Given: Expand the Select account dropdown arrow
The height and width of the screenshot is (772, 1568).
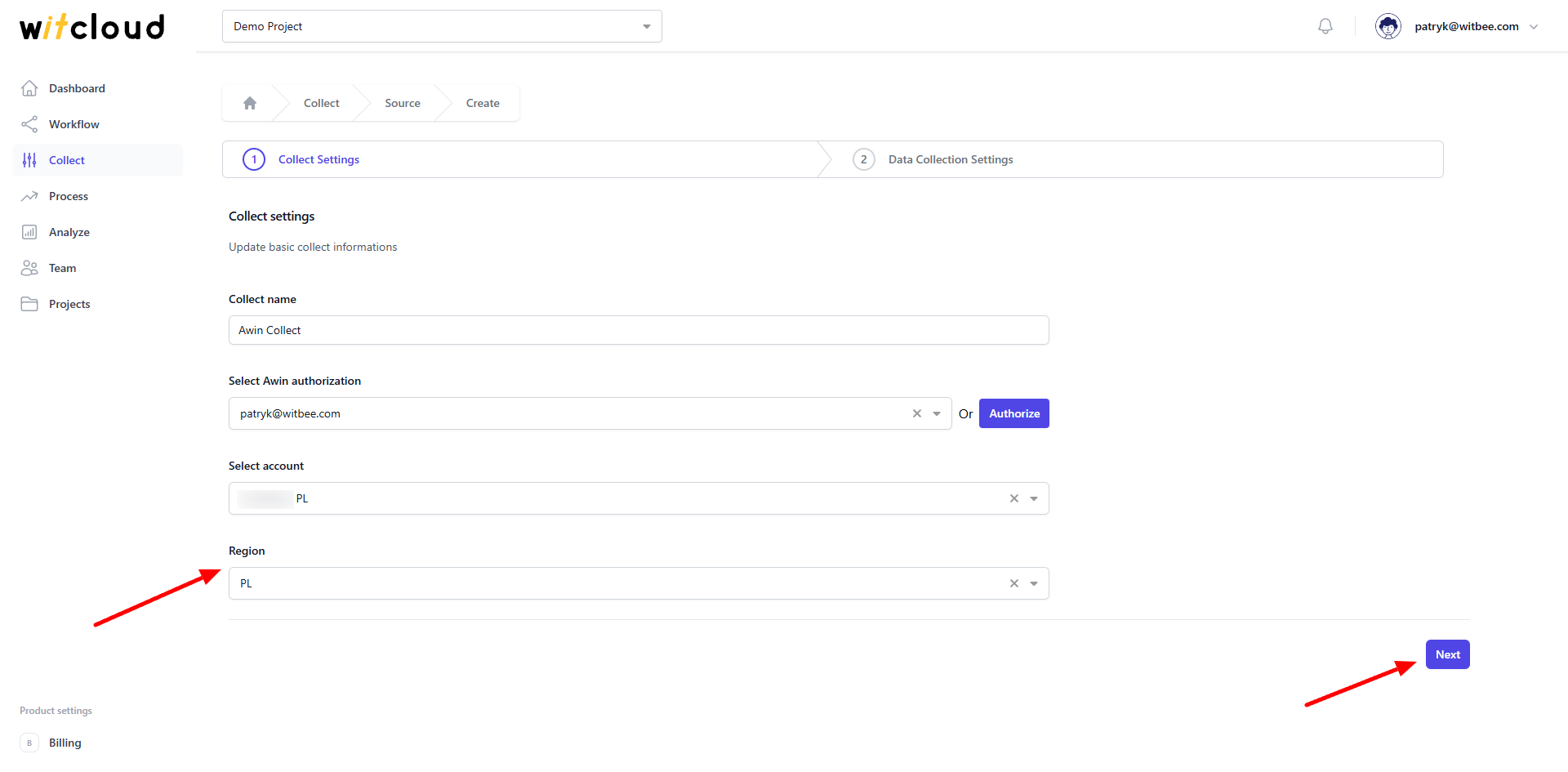Looking at the screenshot, I should pos(1034,498).
